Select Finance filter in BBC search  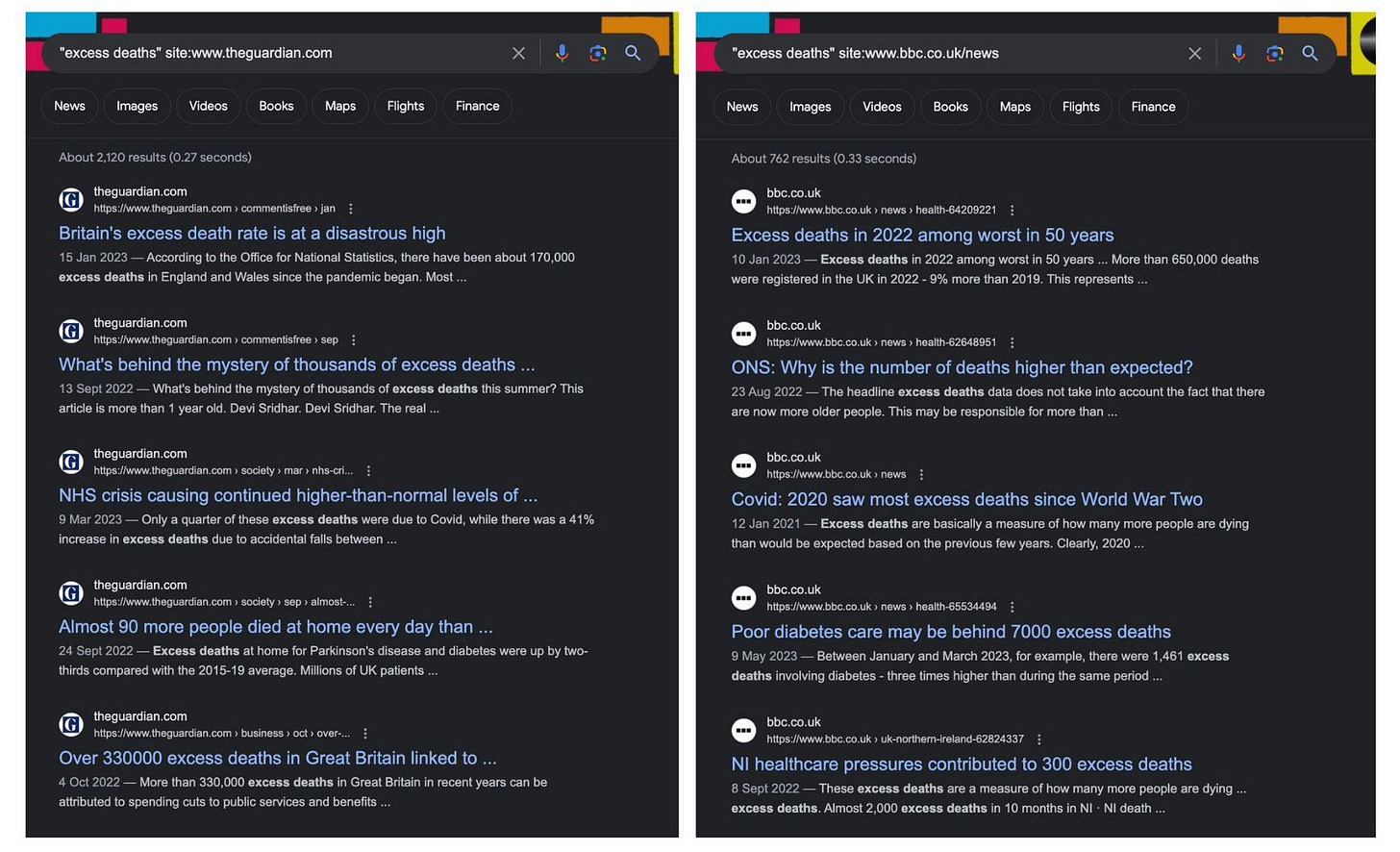coord(1153,107)
